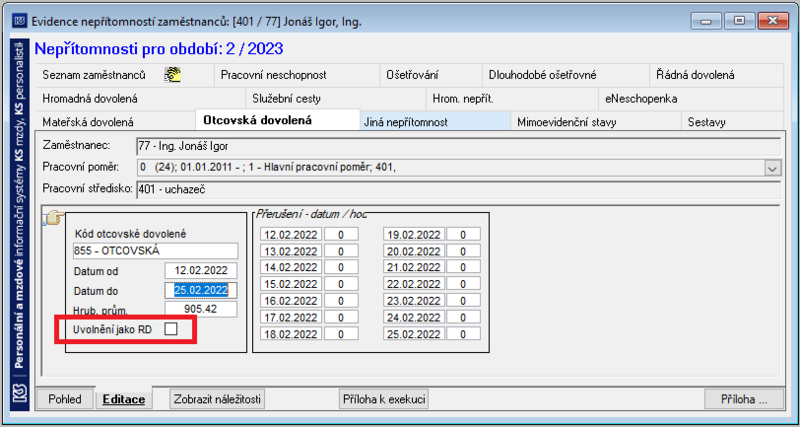Click the 25.02.2022 interruption date cell
The width and height of the screenshot is (800, 427).
click(414, 334)
